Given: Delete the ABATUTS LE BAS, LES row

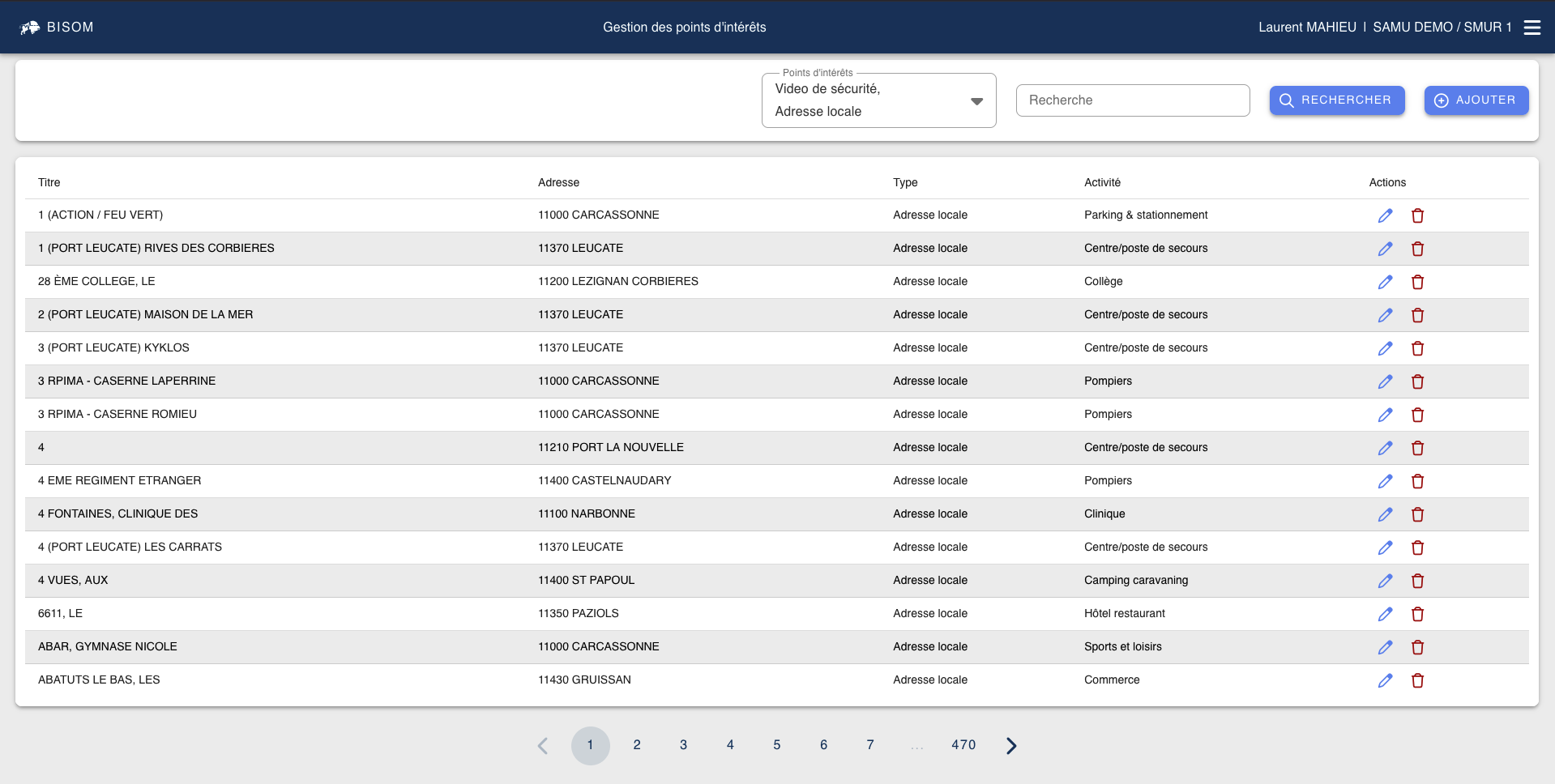Looking at the screenshot, I should pyautogui.click(x=1417, y=680).
